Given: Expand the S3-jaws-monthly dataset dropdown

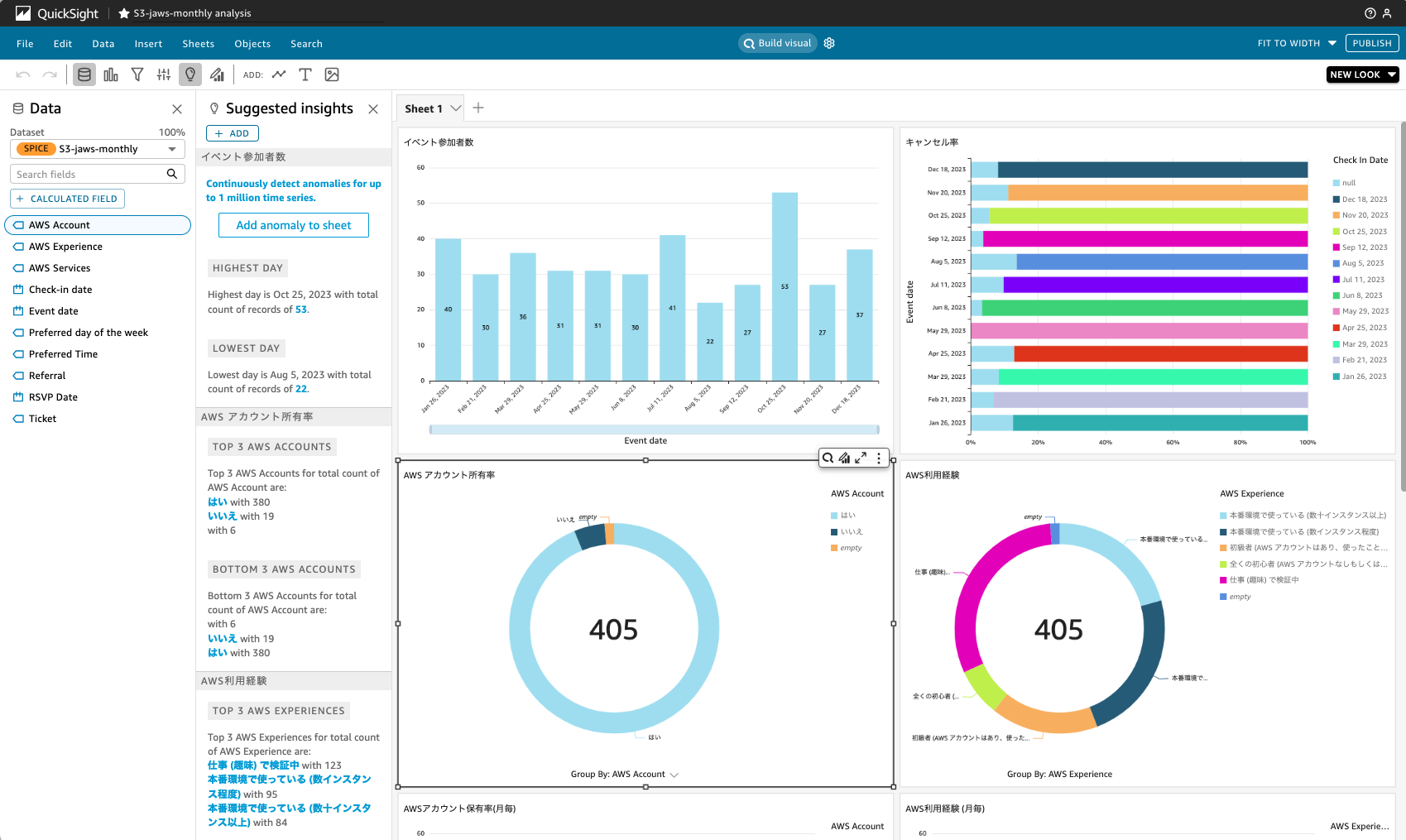Looking at the screenshot, I should (171, 149).
